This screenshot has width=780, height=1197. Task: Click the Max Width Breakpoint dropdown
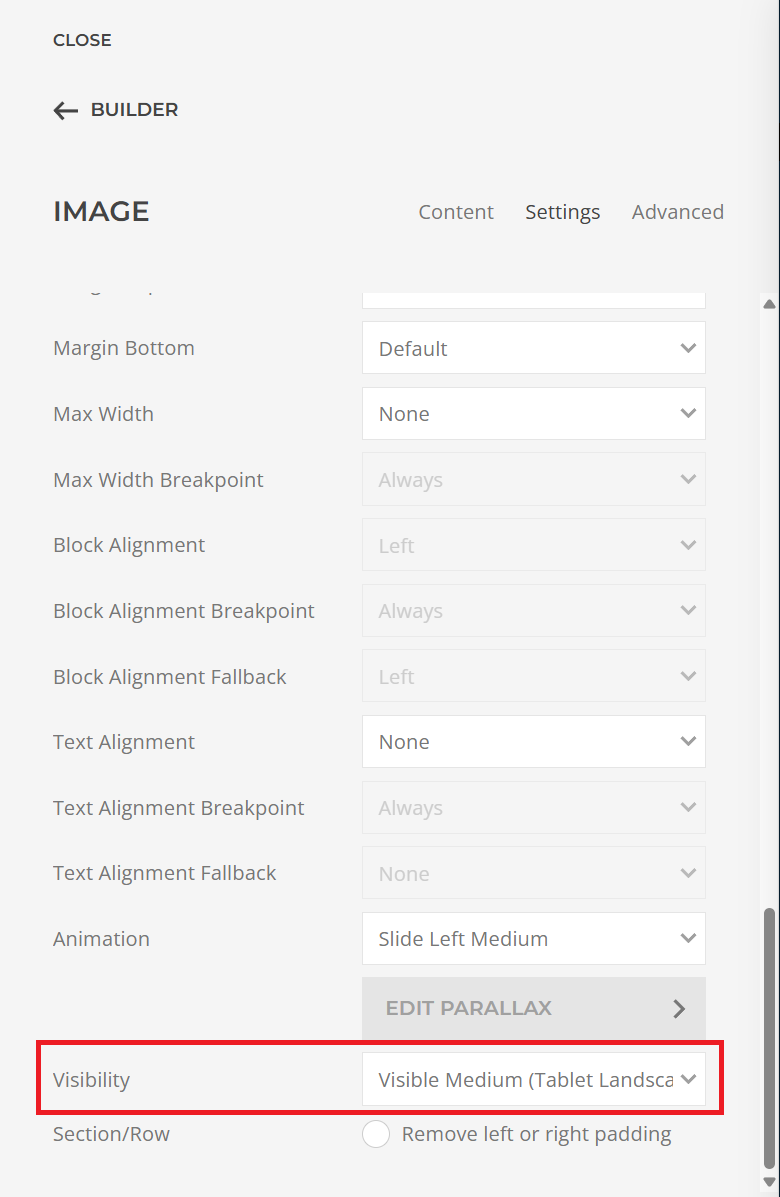point(533,480)
